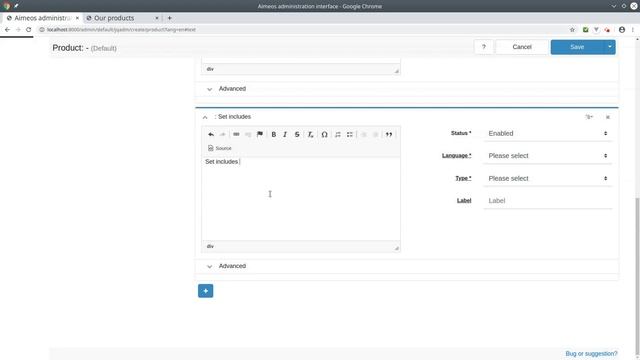Image resolution: width=640 pixels, height=360 pixels.
Task: Cancel product editing
Action: coord(522,47)
